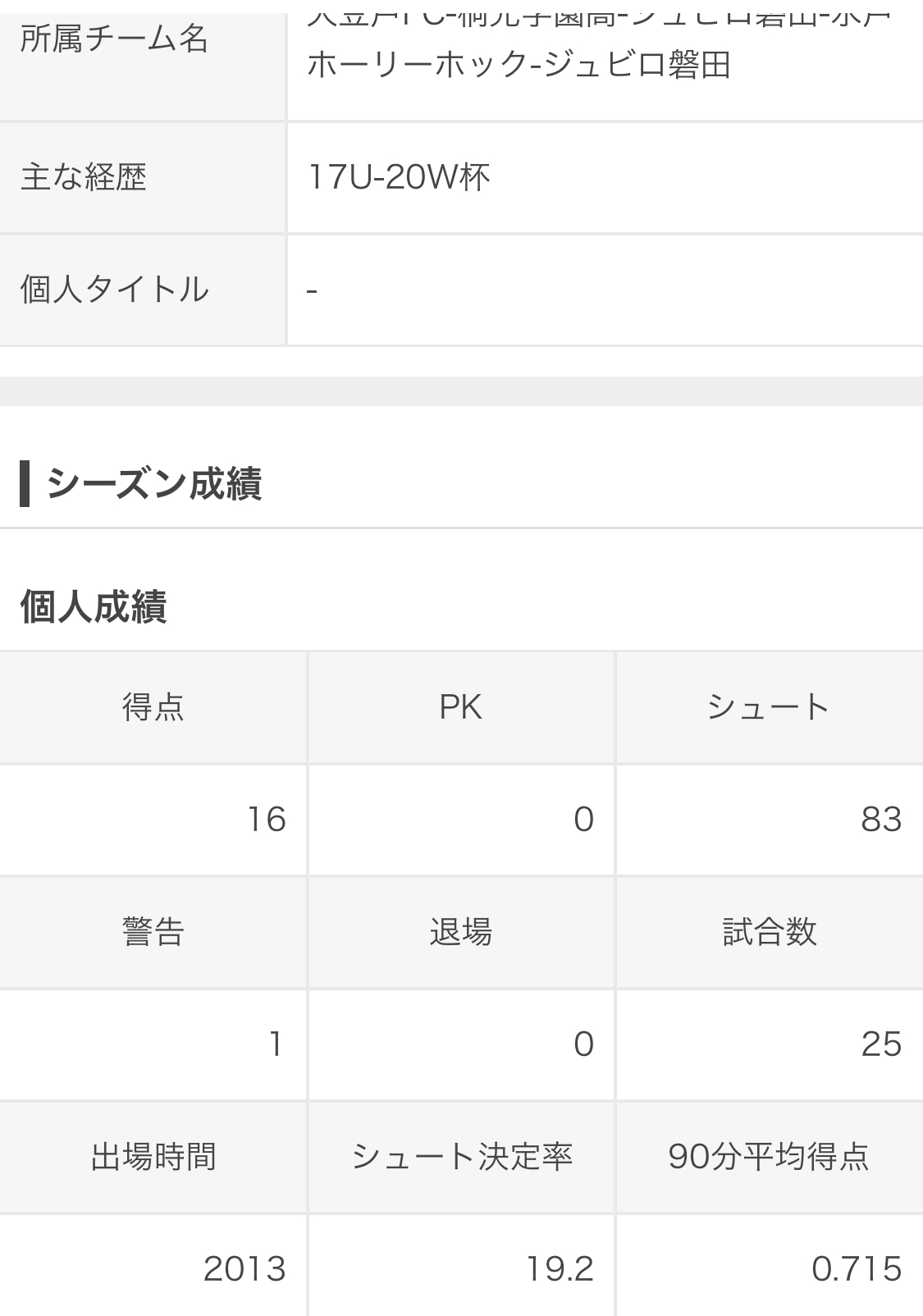Click the 警告 header cell
Screen dimensions: 923x1316
(x=153, y=932)
